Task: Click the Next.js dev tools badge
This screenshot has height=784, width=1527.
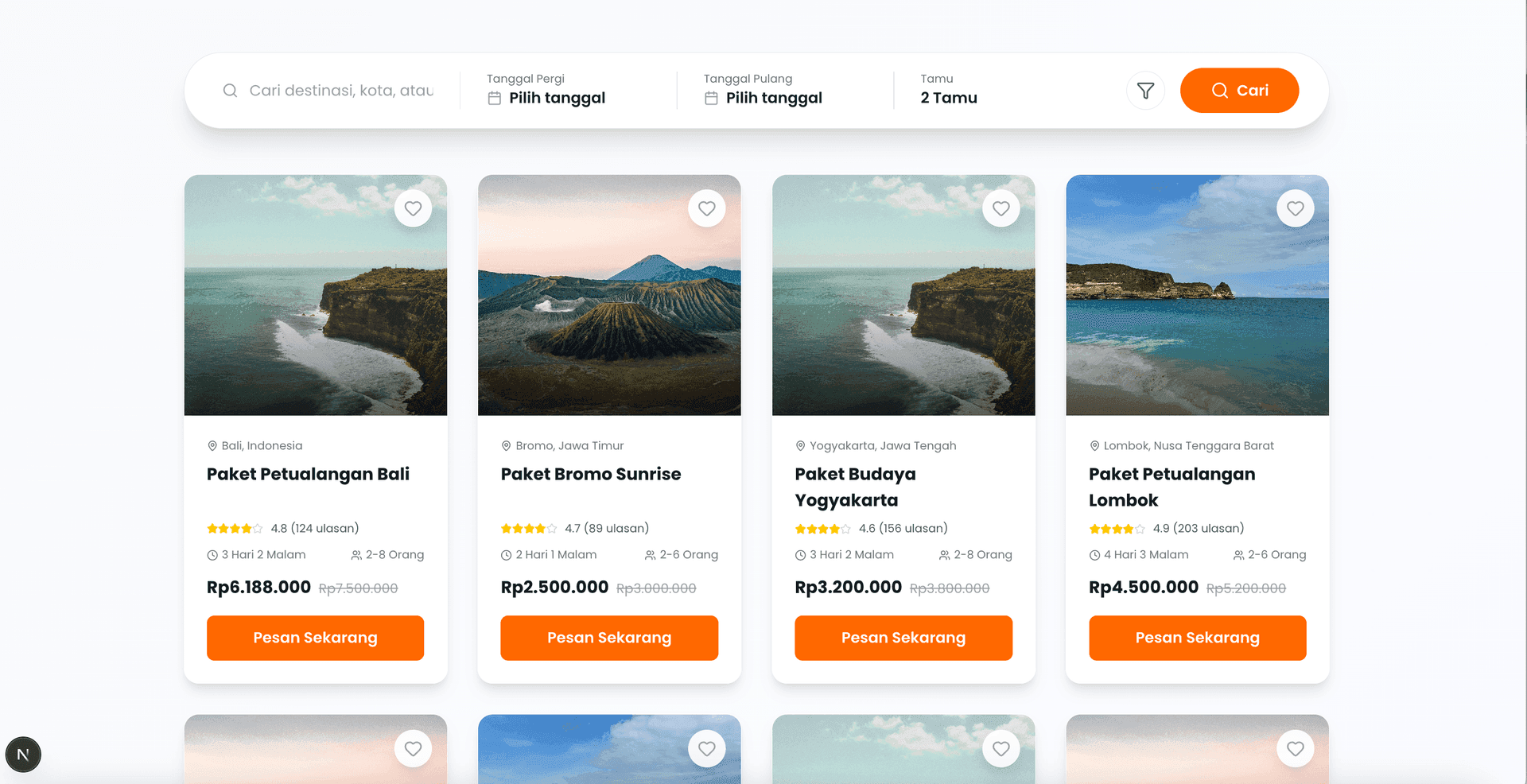Action: coord(23,755)
